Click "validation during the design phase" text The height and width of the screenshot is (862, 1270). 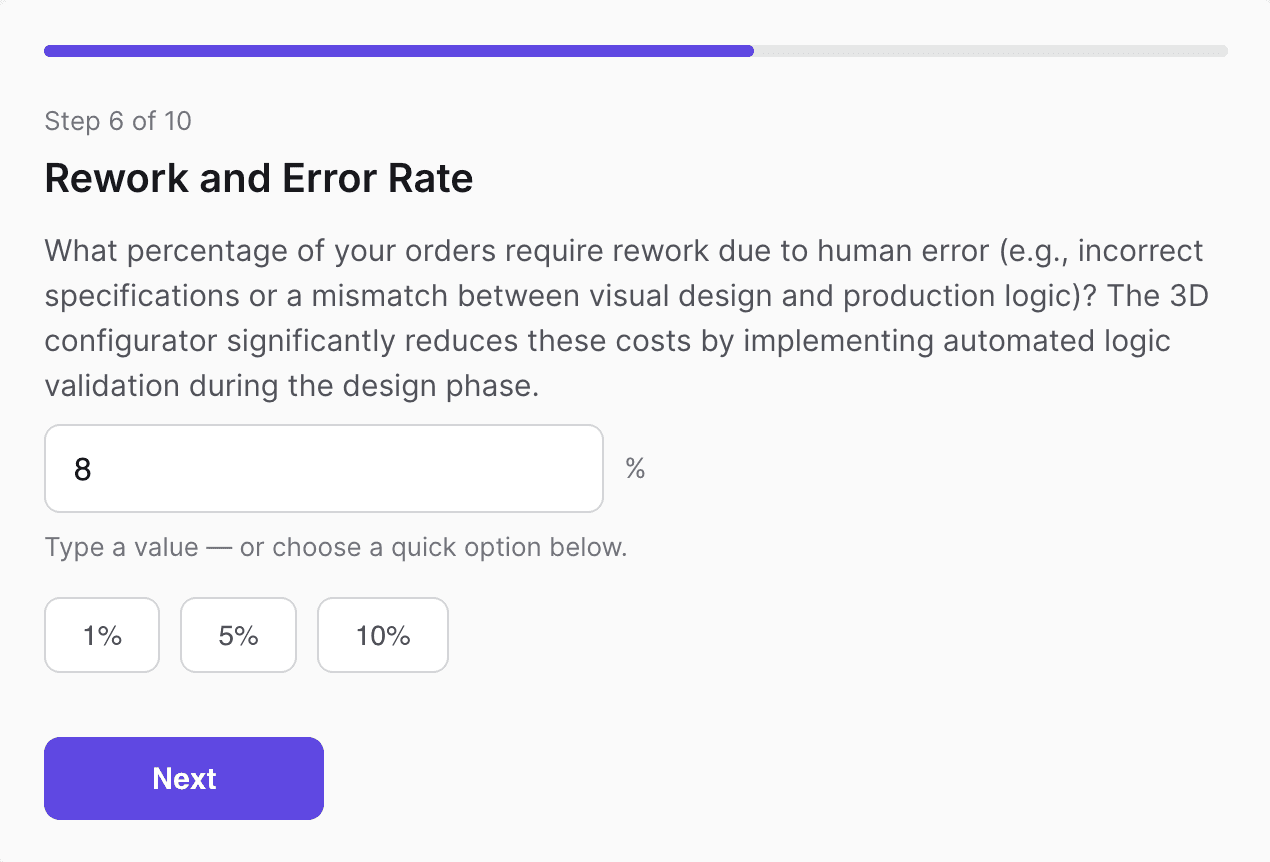coord(292,385)
